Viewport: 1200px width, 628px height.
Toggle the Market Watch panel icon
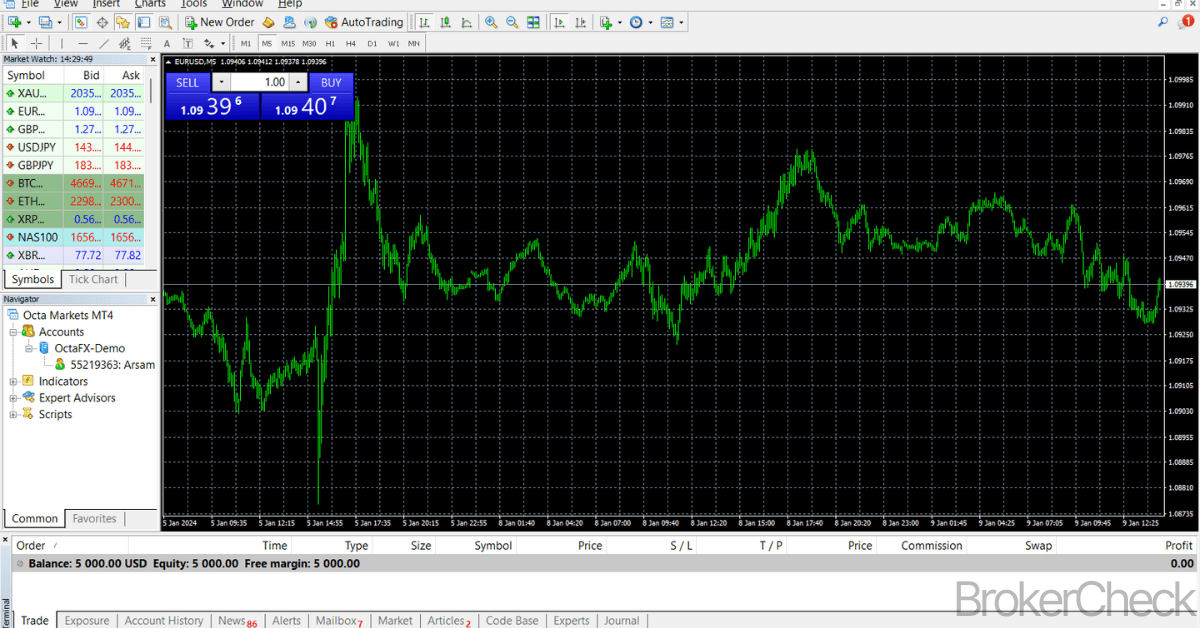(82, 22)
